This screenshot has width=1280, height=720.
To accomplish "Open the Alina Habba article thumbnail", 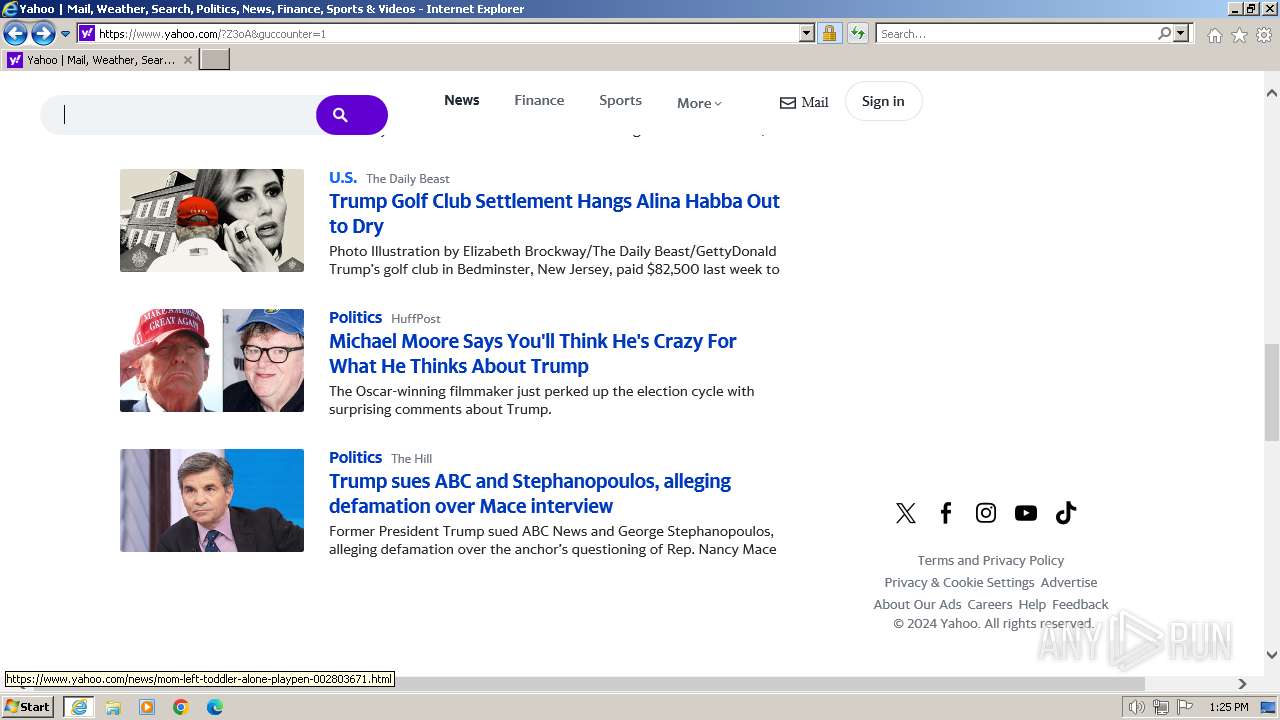I will tap(212, 220).
